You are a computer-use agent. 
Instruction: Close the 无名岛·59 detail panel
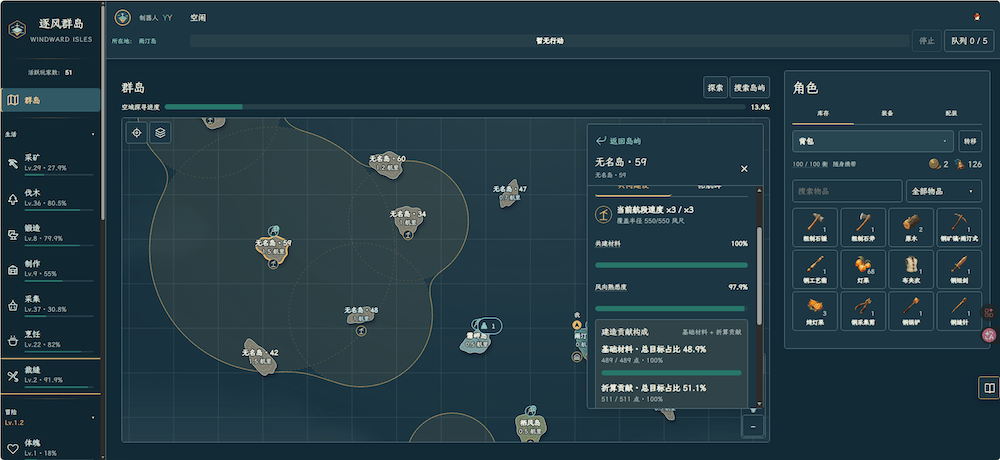(x=744, y=168)
